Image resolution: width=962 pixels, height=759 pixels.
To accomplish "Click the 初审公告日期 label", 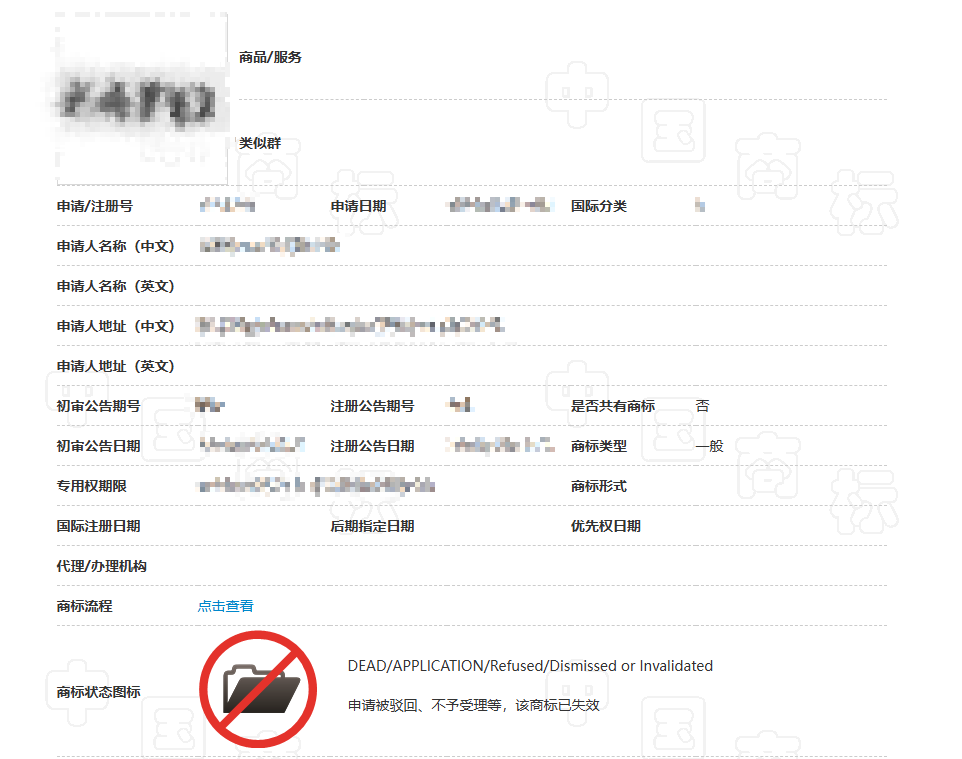I will pyautogui.click(x=98, y=446).
